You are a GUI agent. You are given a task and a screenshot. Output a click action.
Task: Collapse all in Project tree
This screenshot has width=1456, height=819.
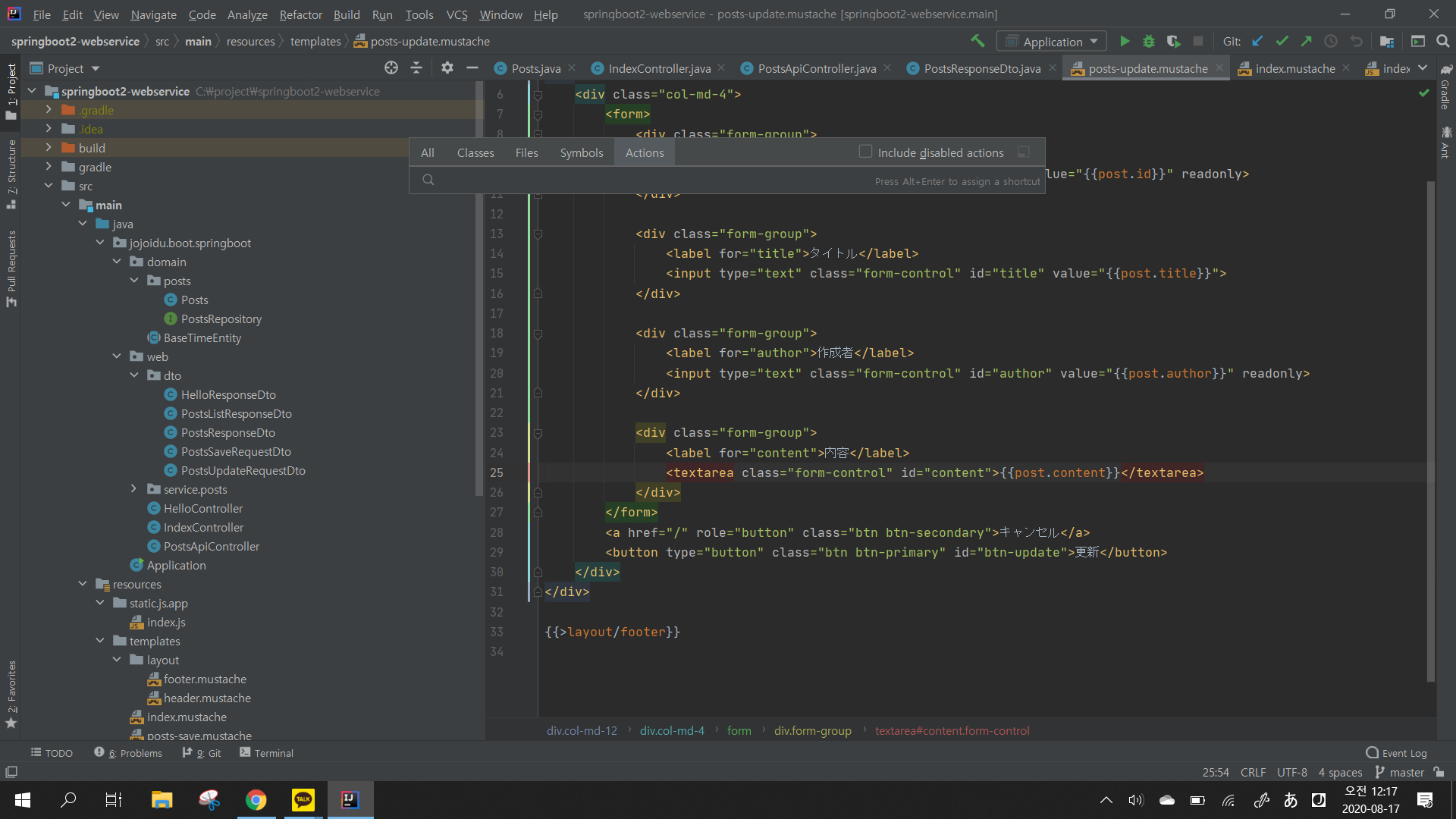point(416,68)
